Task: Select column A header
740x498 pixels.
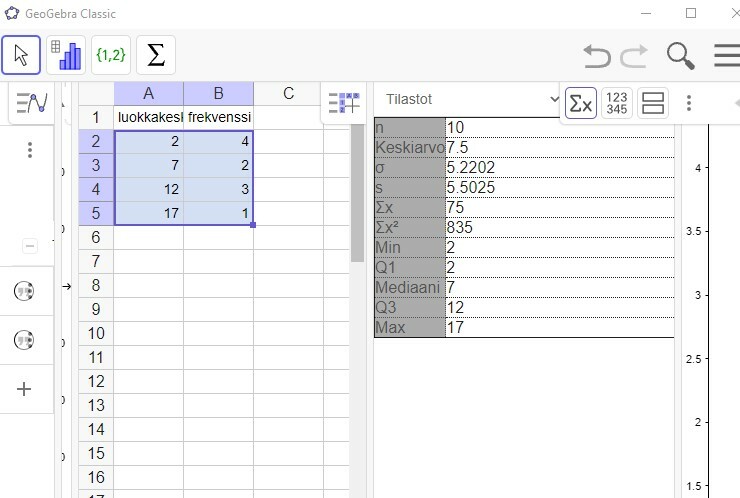Action: 149,93
